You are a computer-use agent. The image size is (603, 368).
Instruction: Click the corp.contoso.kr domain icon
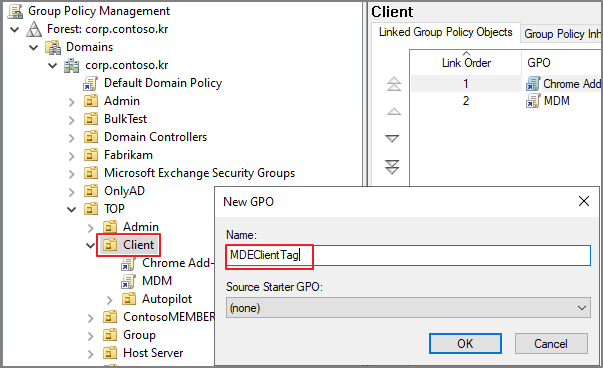(72, 65)
